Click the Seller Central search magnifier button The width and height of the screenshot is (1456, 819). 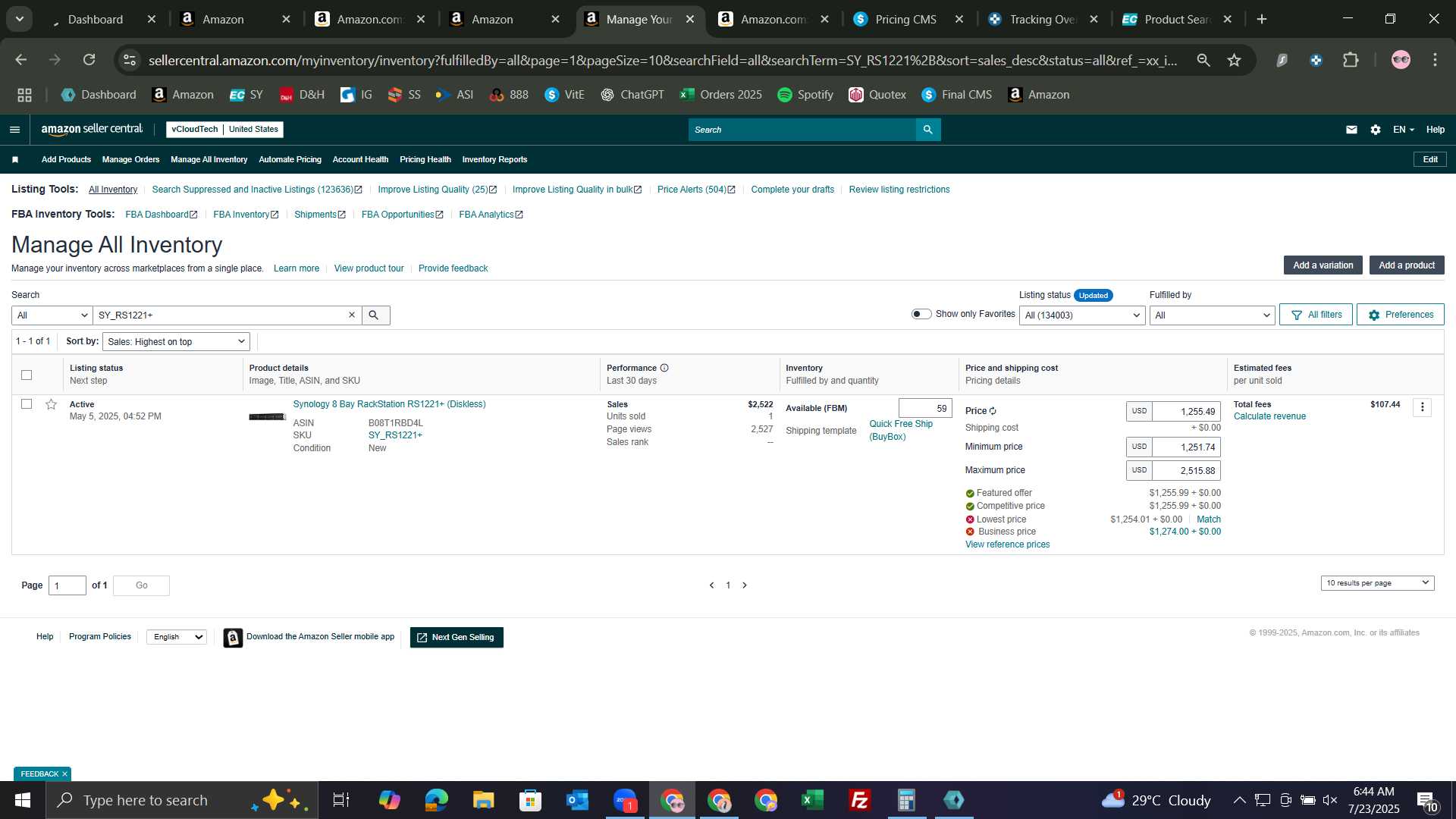927,130
